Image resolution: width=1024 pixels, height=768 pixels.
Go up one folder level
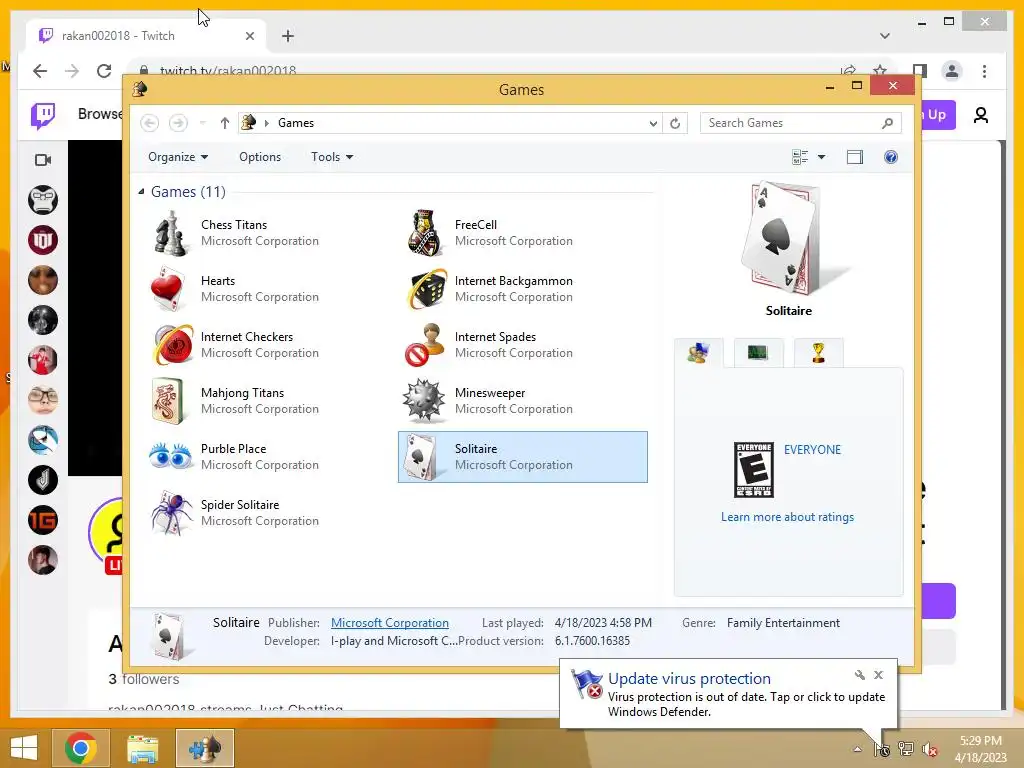tap(225, 123)
